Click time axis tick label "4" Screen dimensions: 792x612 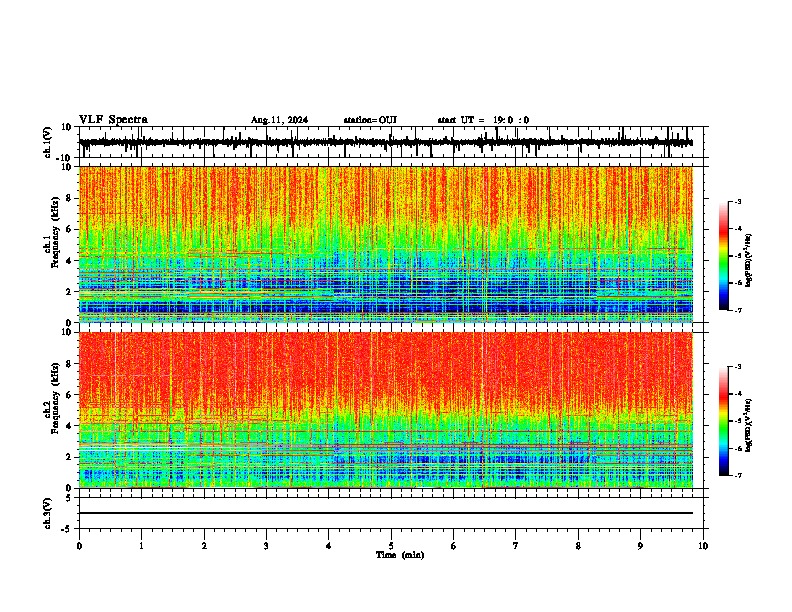click(329, 546)
